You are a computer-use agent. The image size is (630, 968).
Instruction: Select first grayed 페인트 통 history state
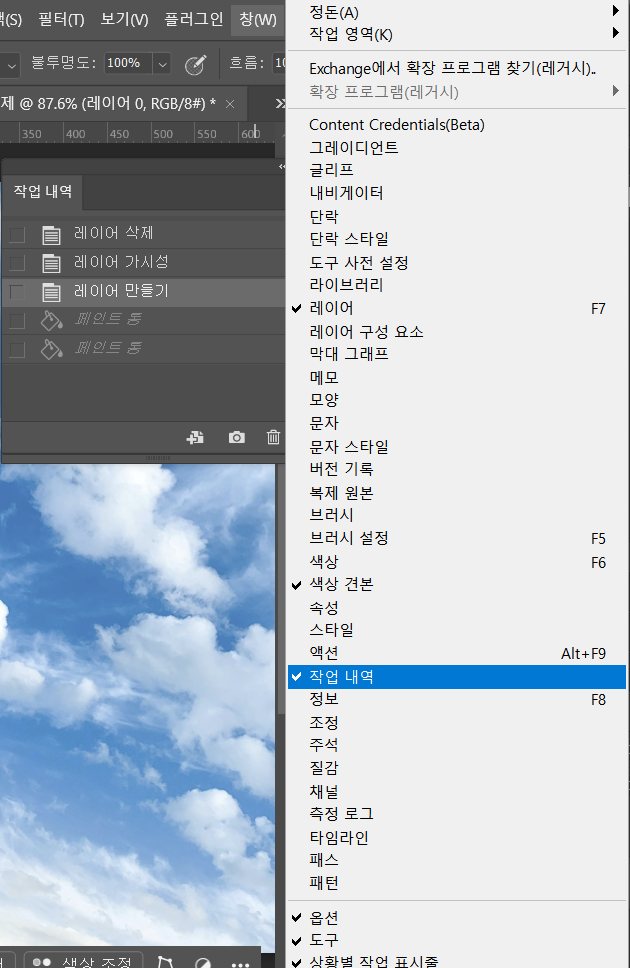(143, 320)
